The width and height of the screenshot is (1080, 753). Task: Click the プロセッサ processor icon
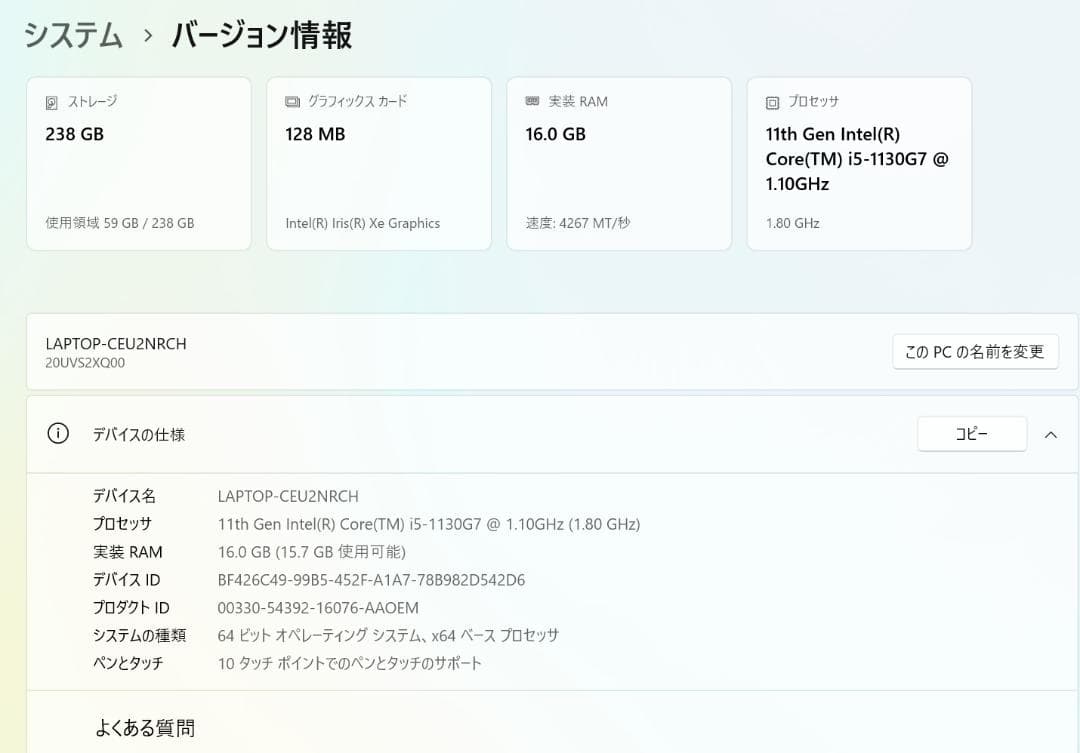773,101
